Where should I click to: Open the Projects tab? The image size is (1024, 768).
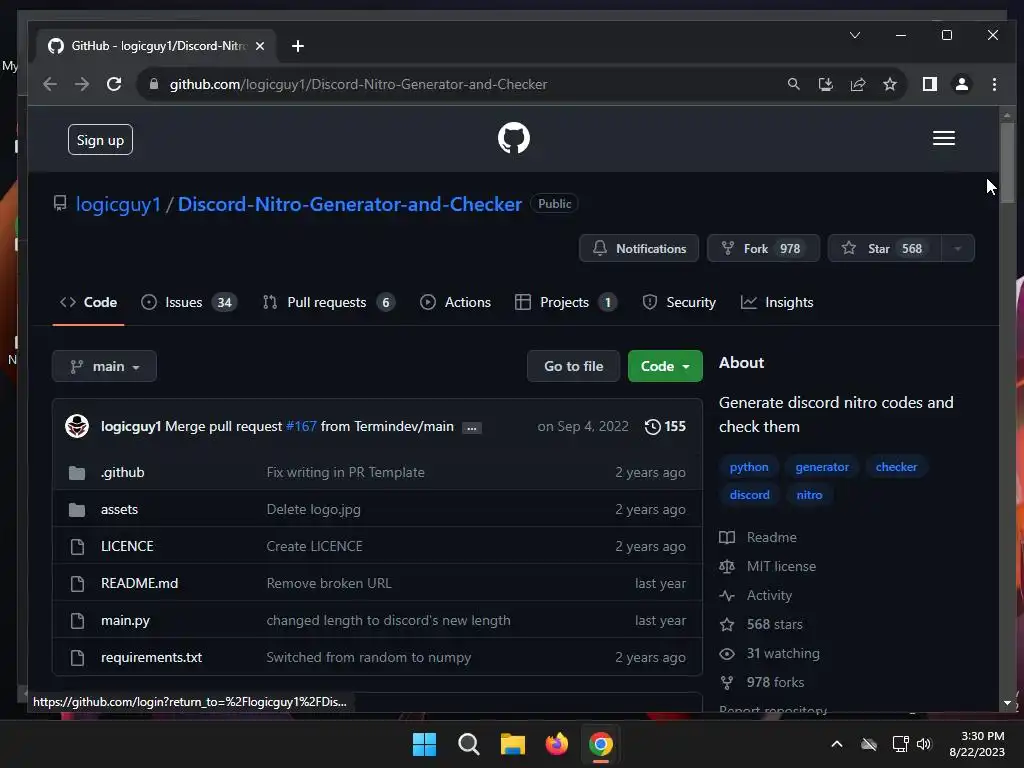566,302
